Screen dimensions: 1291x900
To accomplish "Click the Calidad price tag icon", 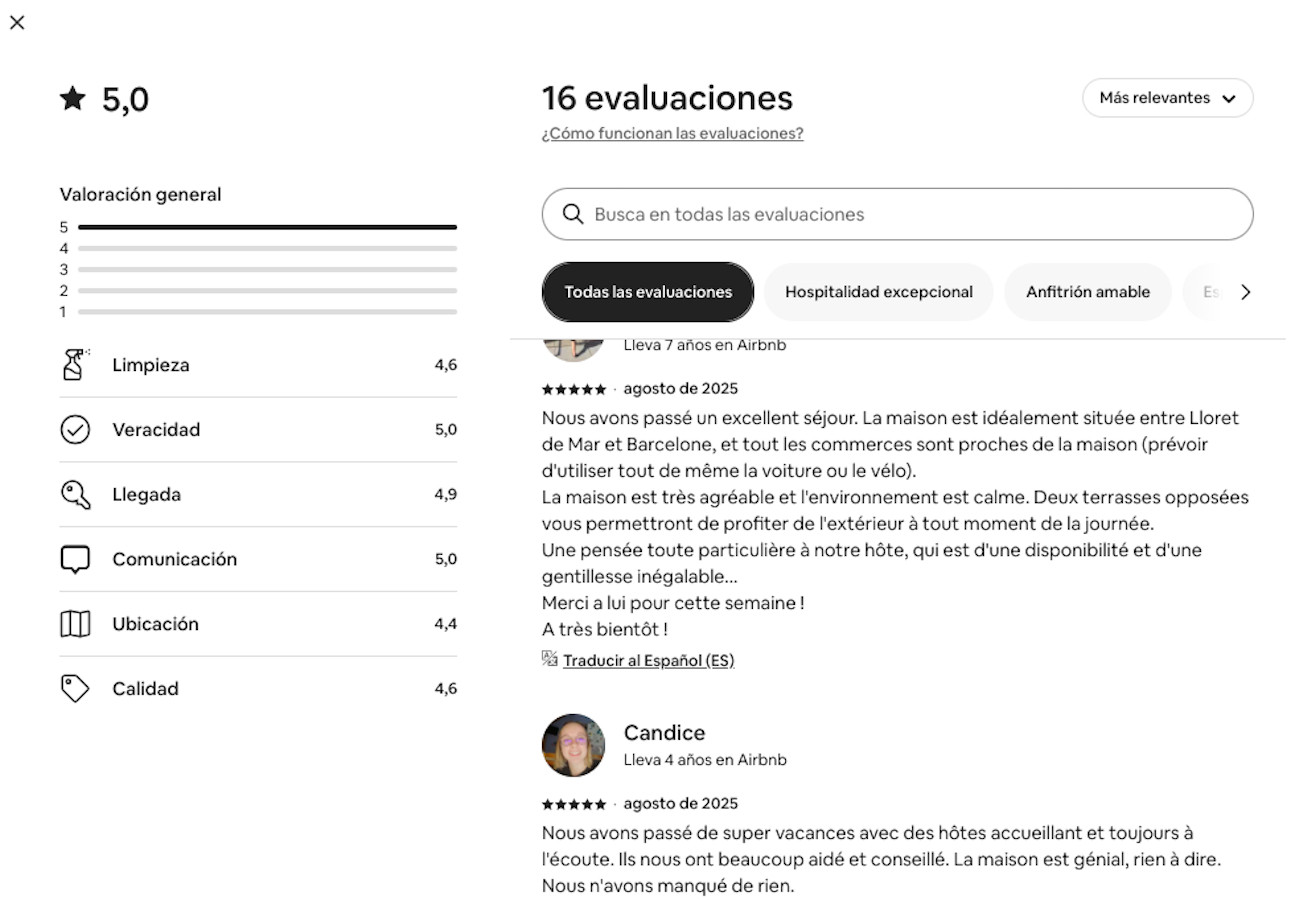I will click(x=75, y=689).
